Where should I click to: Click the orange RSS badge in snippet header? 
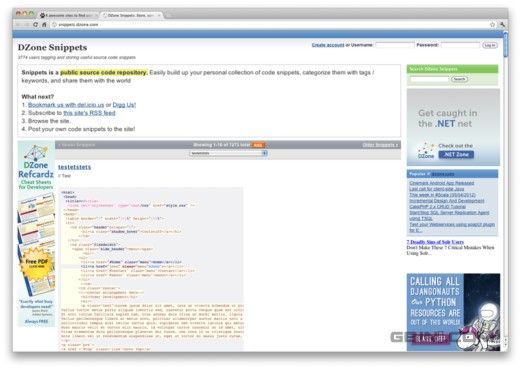click(x=258, y=145)
